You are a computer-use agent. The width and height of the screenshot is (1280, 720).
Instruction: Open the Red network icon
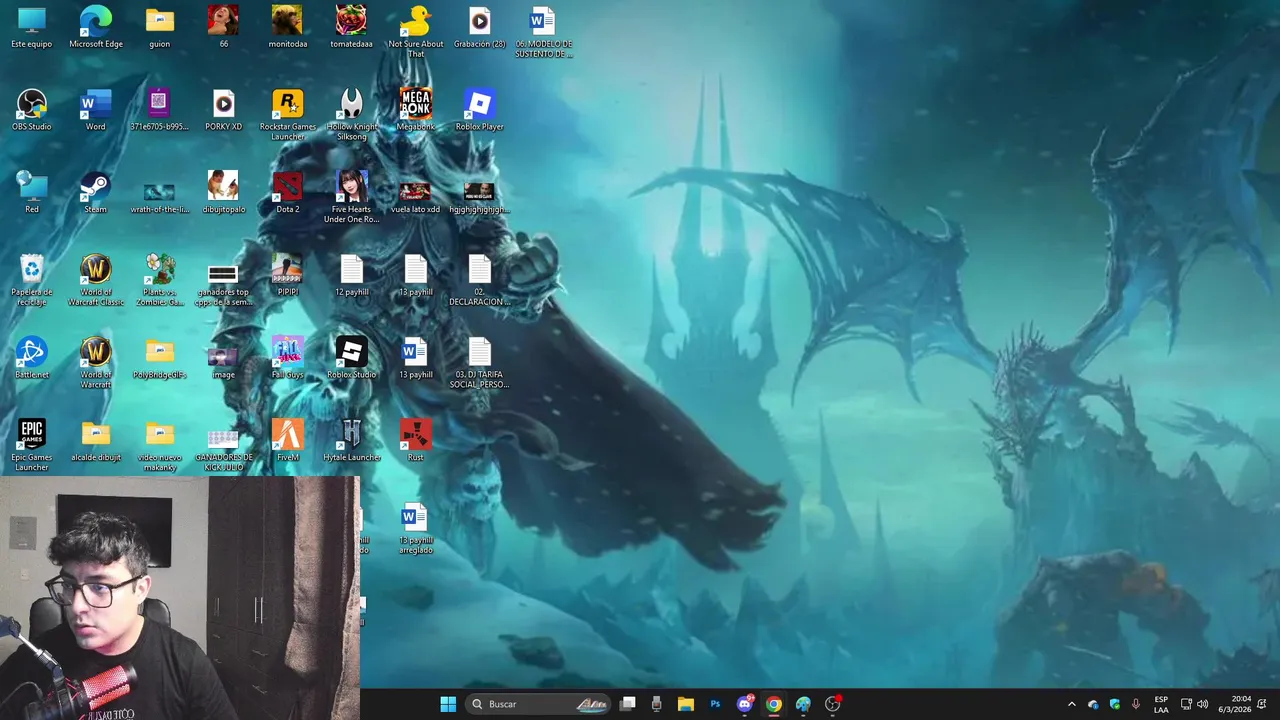[x=32, y=192]
